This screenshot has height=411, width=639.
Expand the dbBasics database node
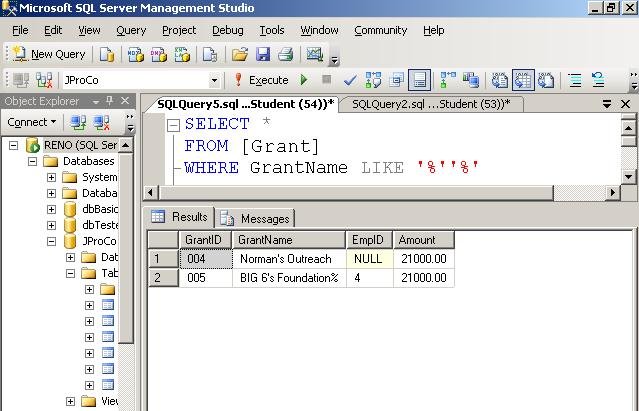coord(51,209)
